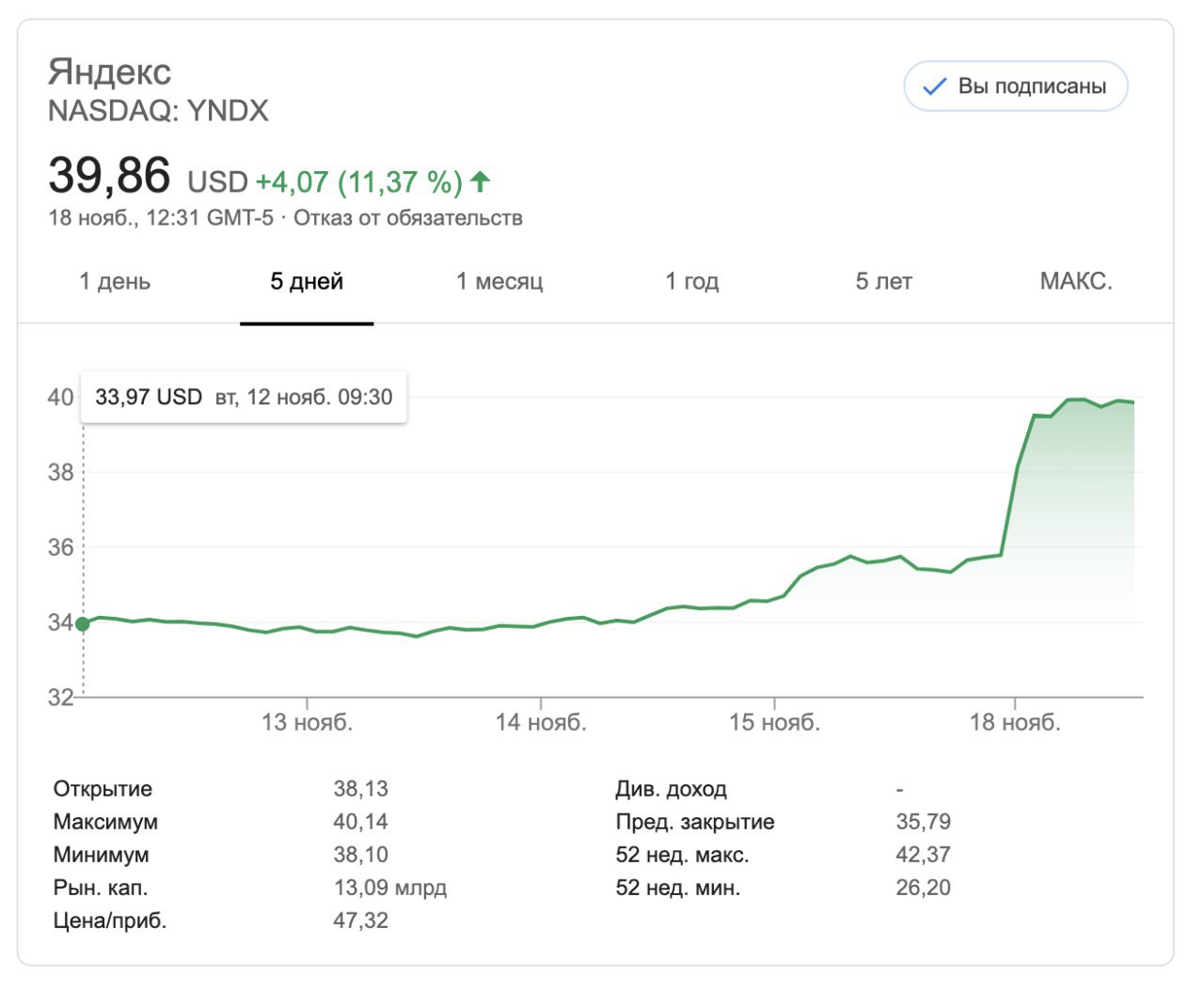Click the "36" y-axis label
Screen dimensions: 1204x992
click(60, 547)
